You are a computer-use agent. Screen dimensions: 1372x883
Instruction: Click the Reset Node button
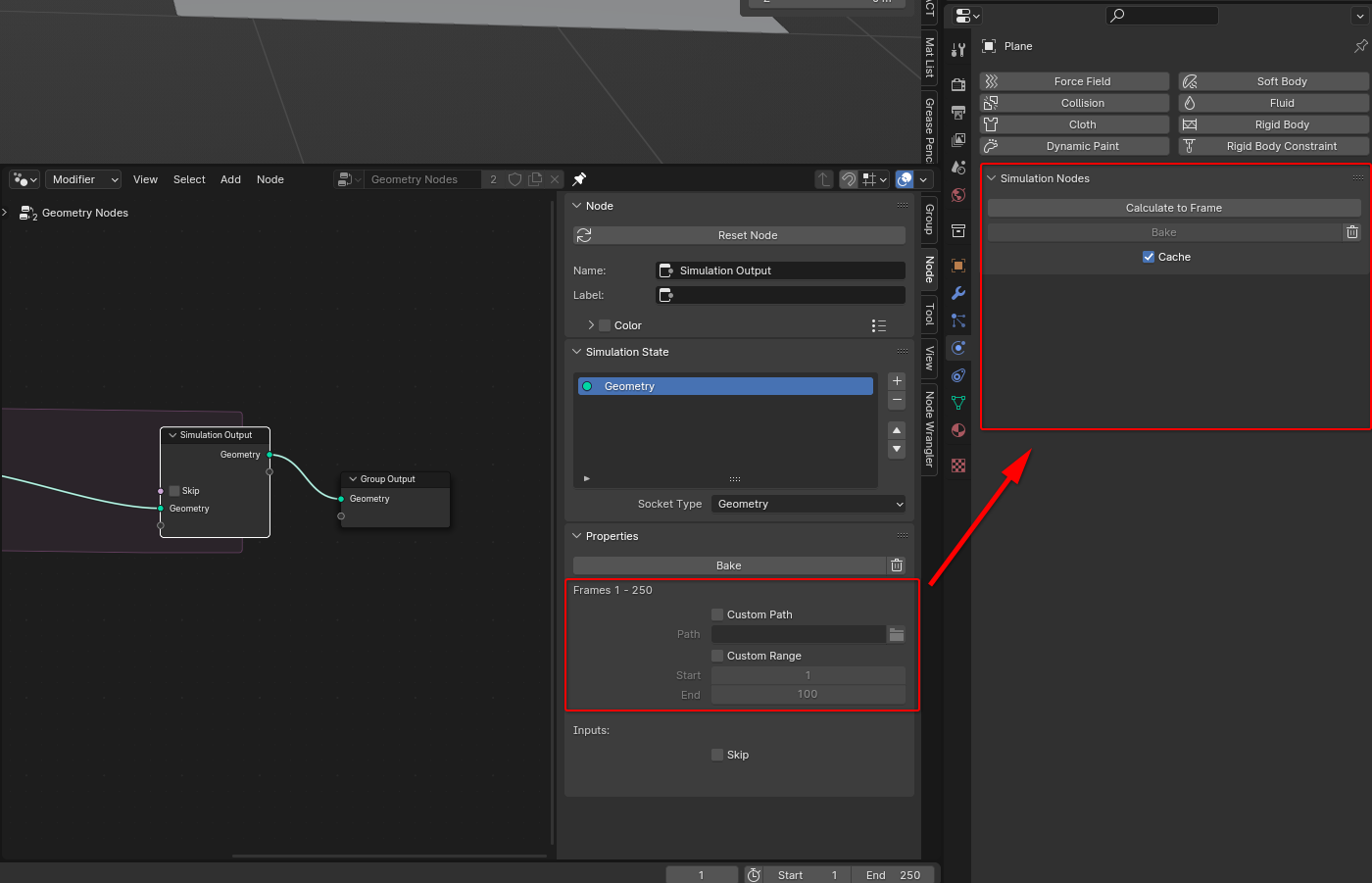pyautogui.click(x=740, y=235)
